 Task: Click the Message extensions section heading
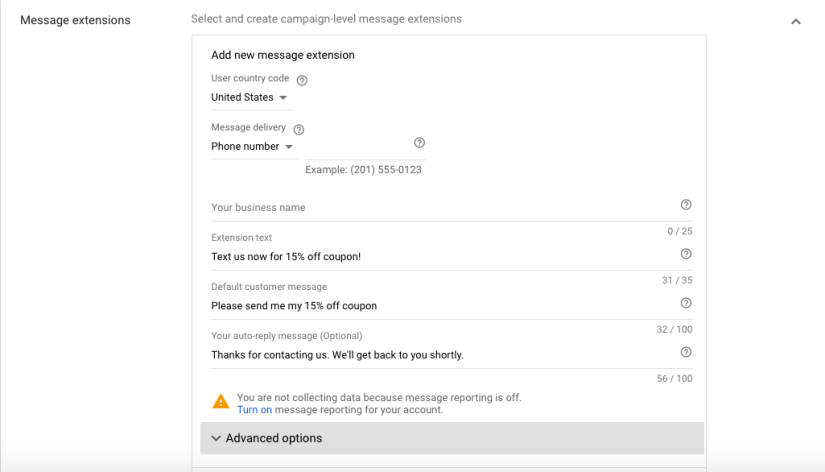tap(75, 20)
